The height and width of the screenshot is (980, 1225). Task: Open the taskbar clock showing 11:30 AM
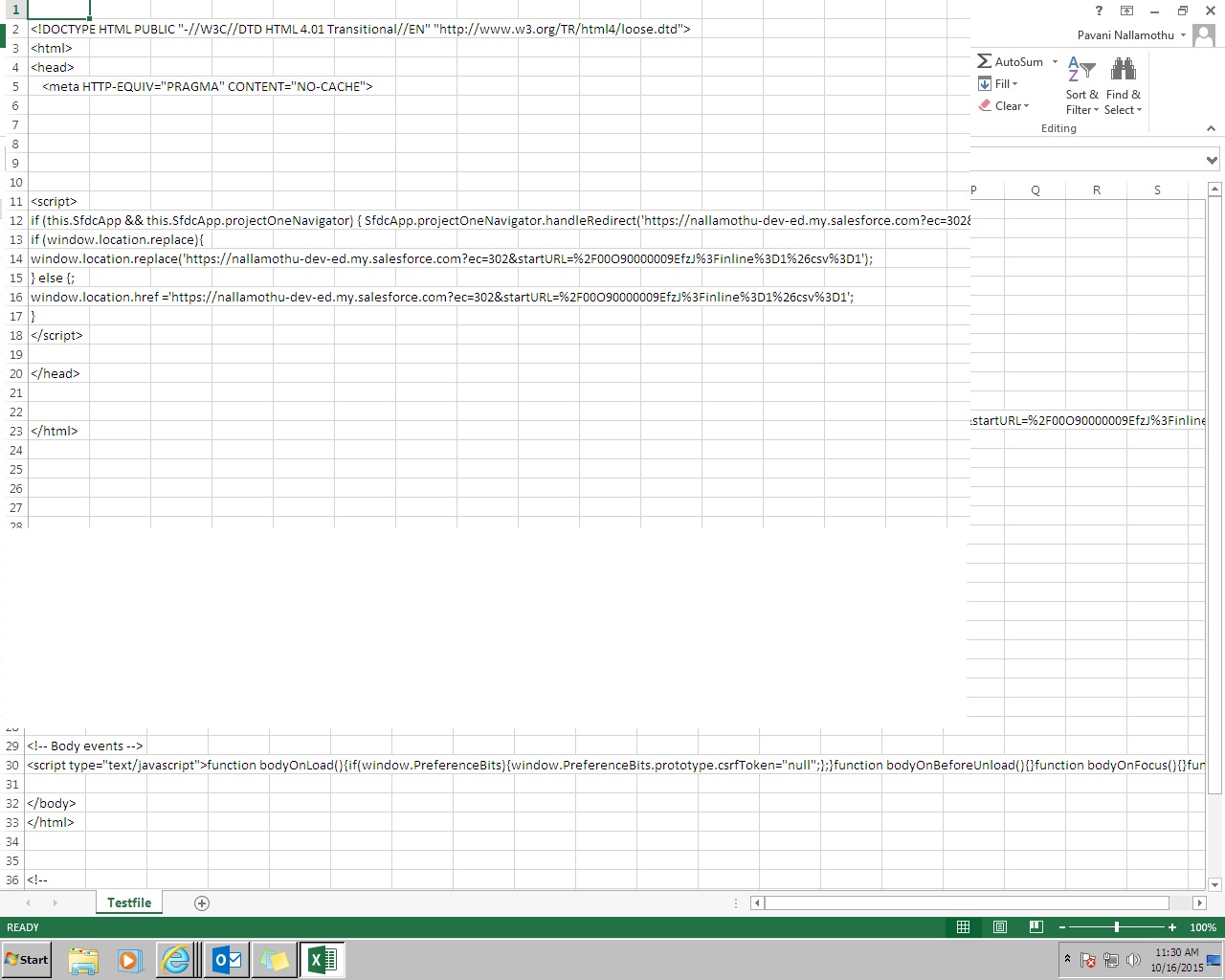(1177, 960)
